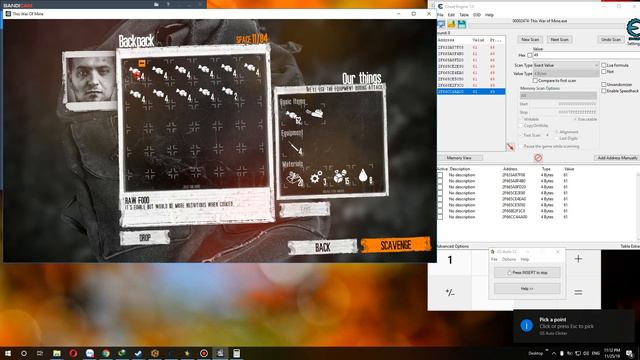Open the Memory Scan Options region dropdown
The image size is (640, 360).
(558, 96)
